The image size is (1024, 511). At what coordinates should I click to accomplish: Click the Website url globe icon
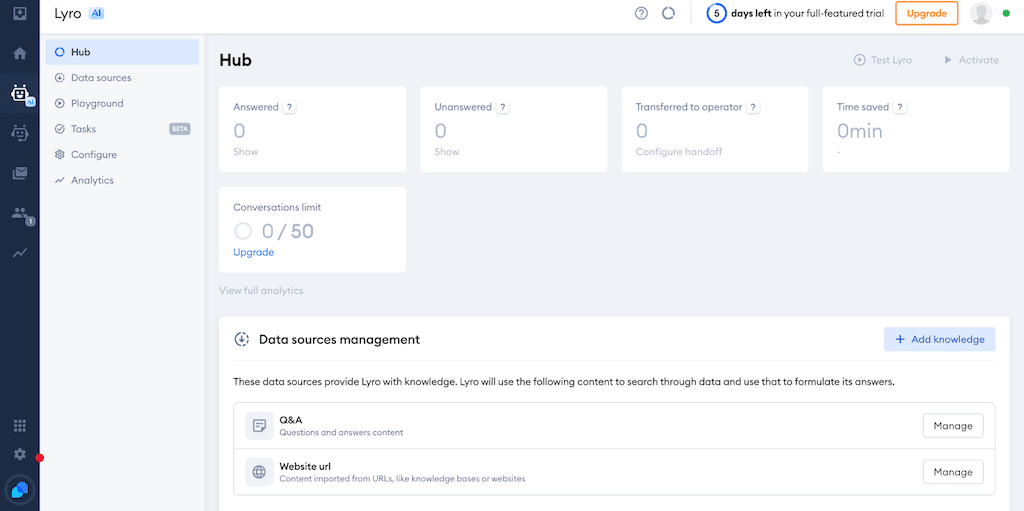point(259,472)
